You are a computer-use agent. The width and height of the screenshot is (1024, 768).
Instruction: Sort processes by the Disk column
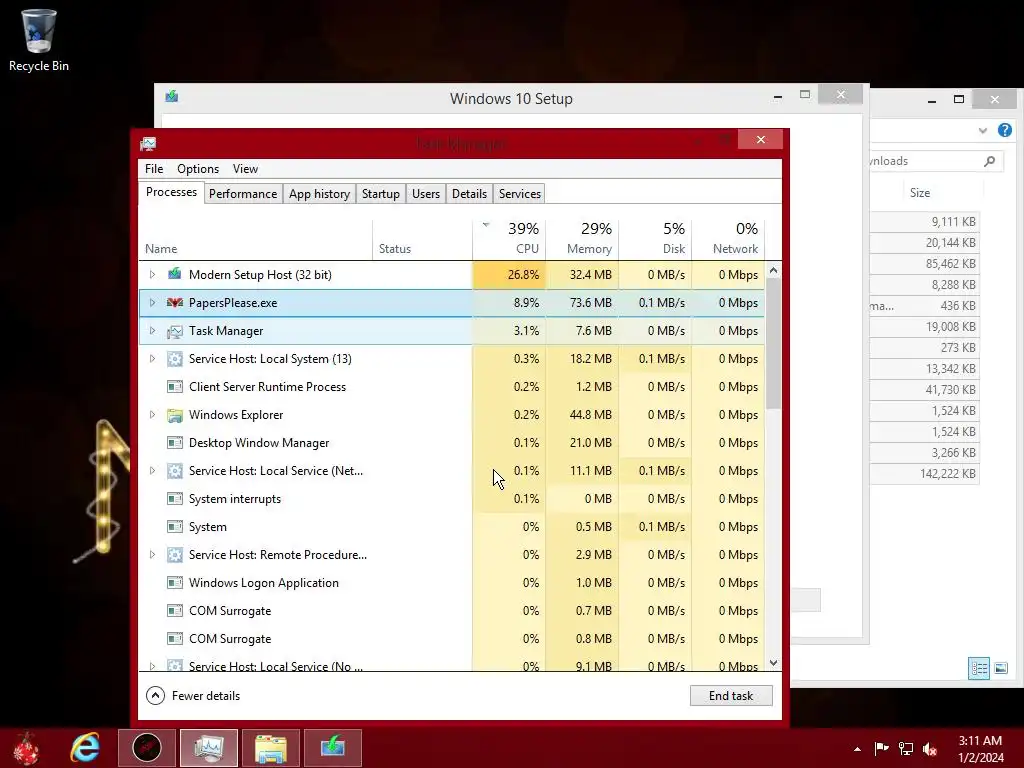(x=656, y=238)
